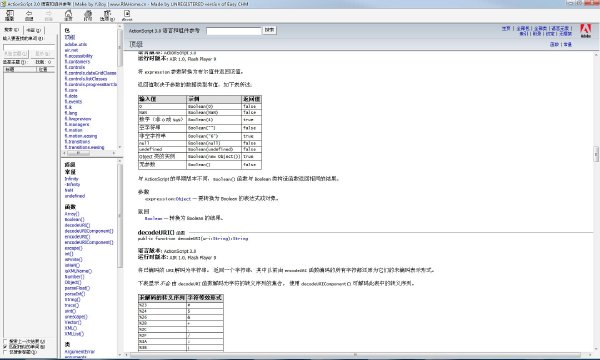600x360 pixels.
Task: Click the Hide panel toolbar icon
Action: click(10, 15)
